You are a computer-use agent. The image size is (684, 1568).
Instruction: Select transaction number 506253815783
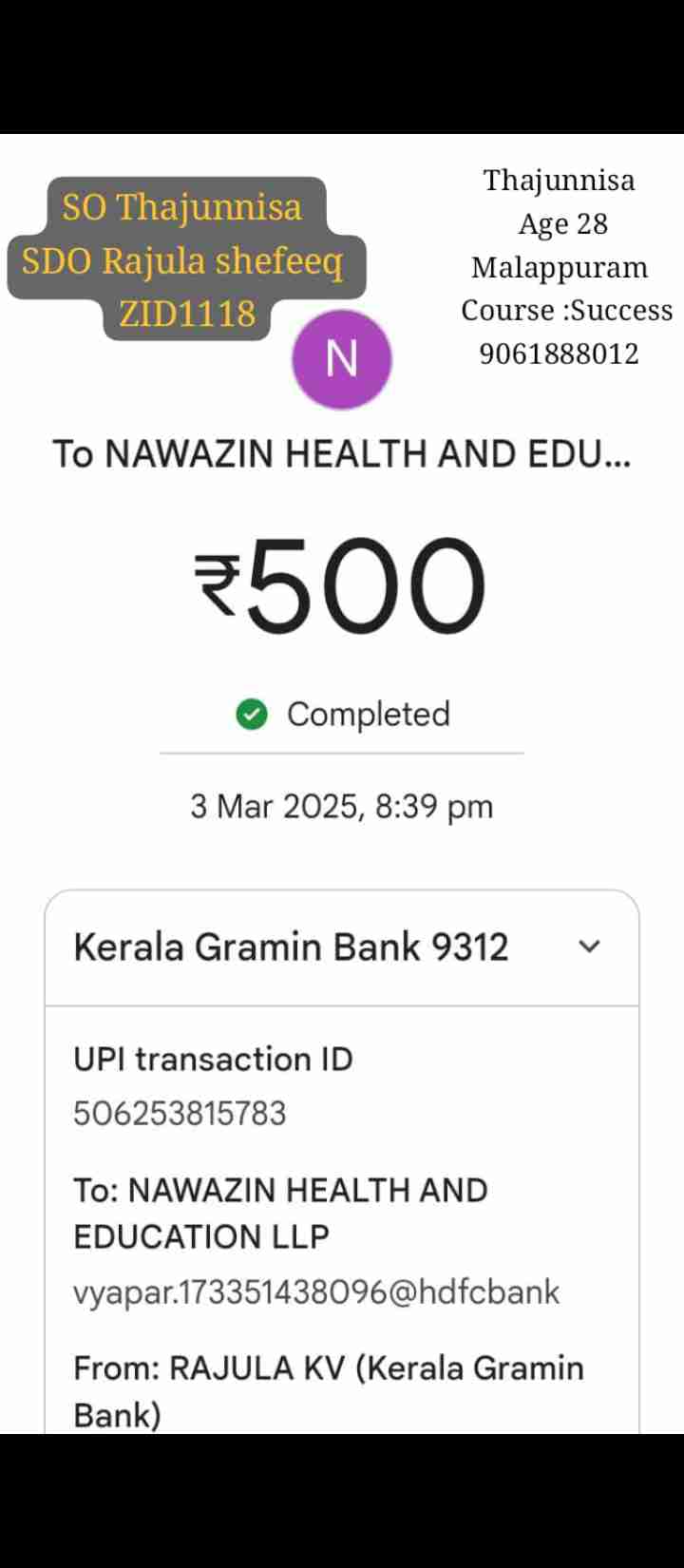pos(180,1113)
